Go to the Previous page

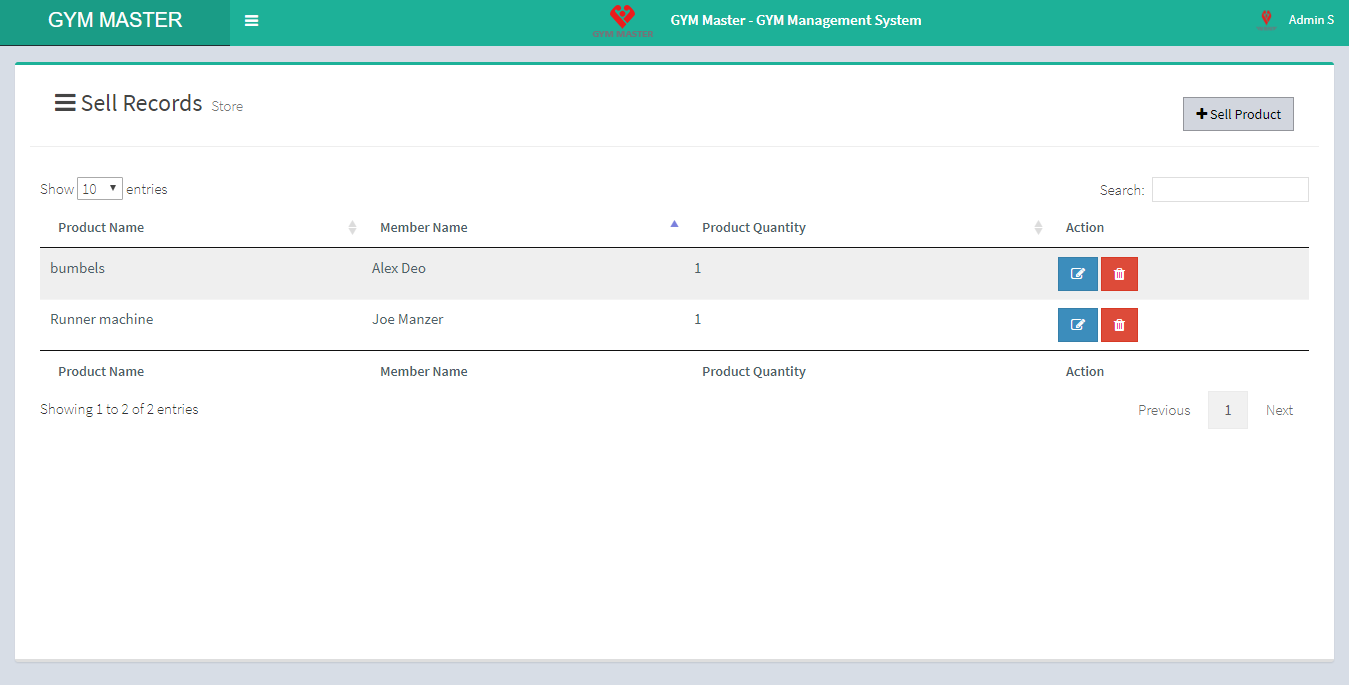[x=1164, y=410]
